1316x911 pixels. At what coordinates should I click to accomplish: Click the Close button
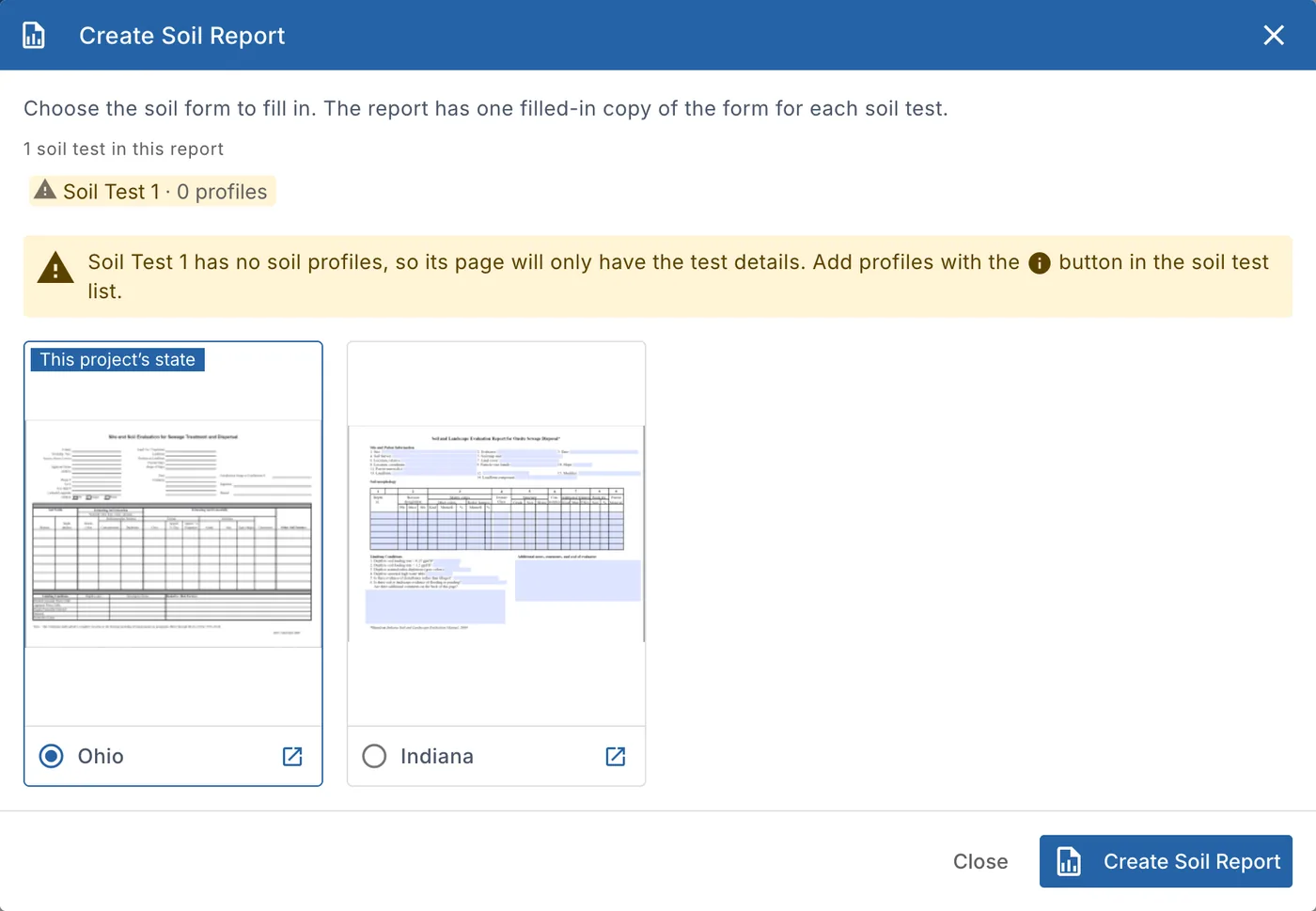[x=980, y=861]
